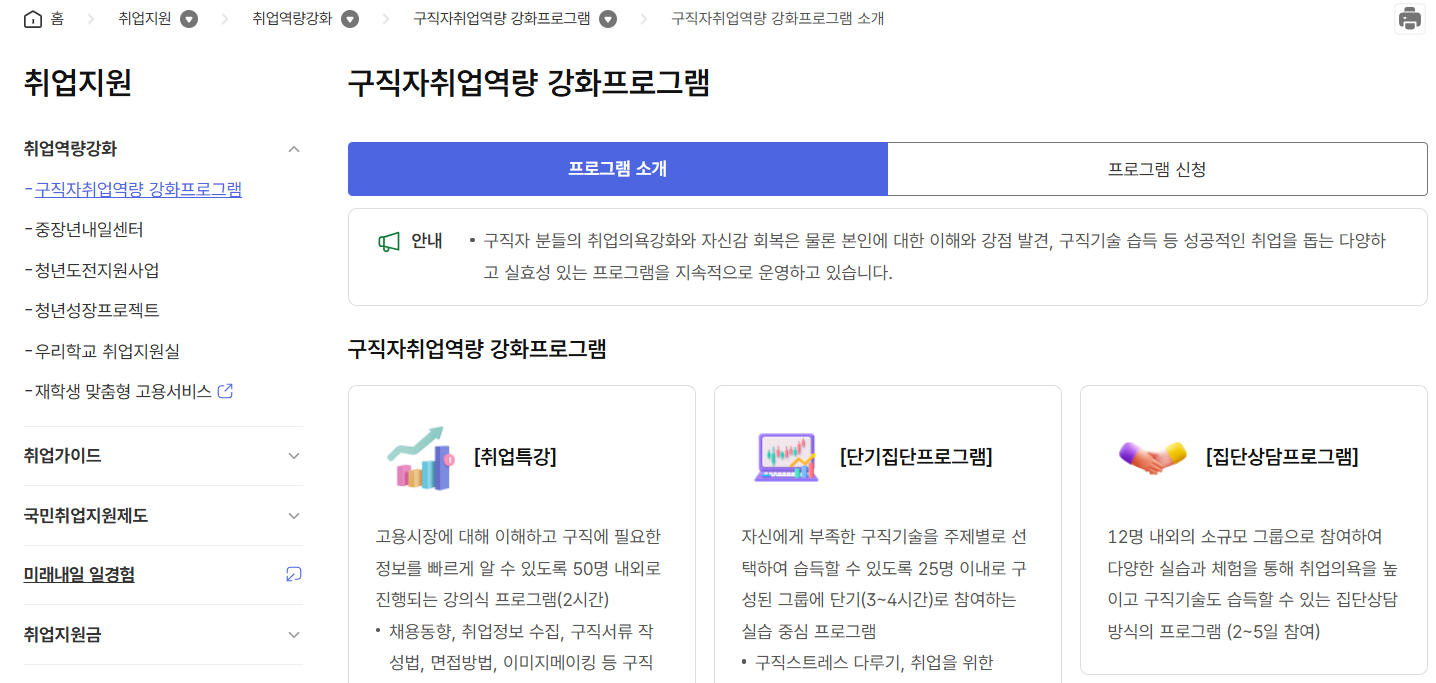Viewport: 1436px width, 683px height.
Task: Expand the 국민취업지원제도 sidebar menu
Action: click(294, 515)
